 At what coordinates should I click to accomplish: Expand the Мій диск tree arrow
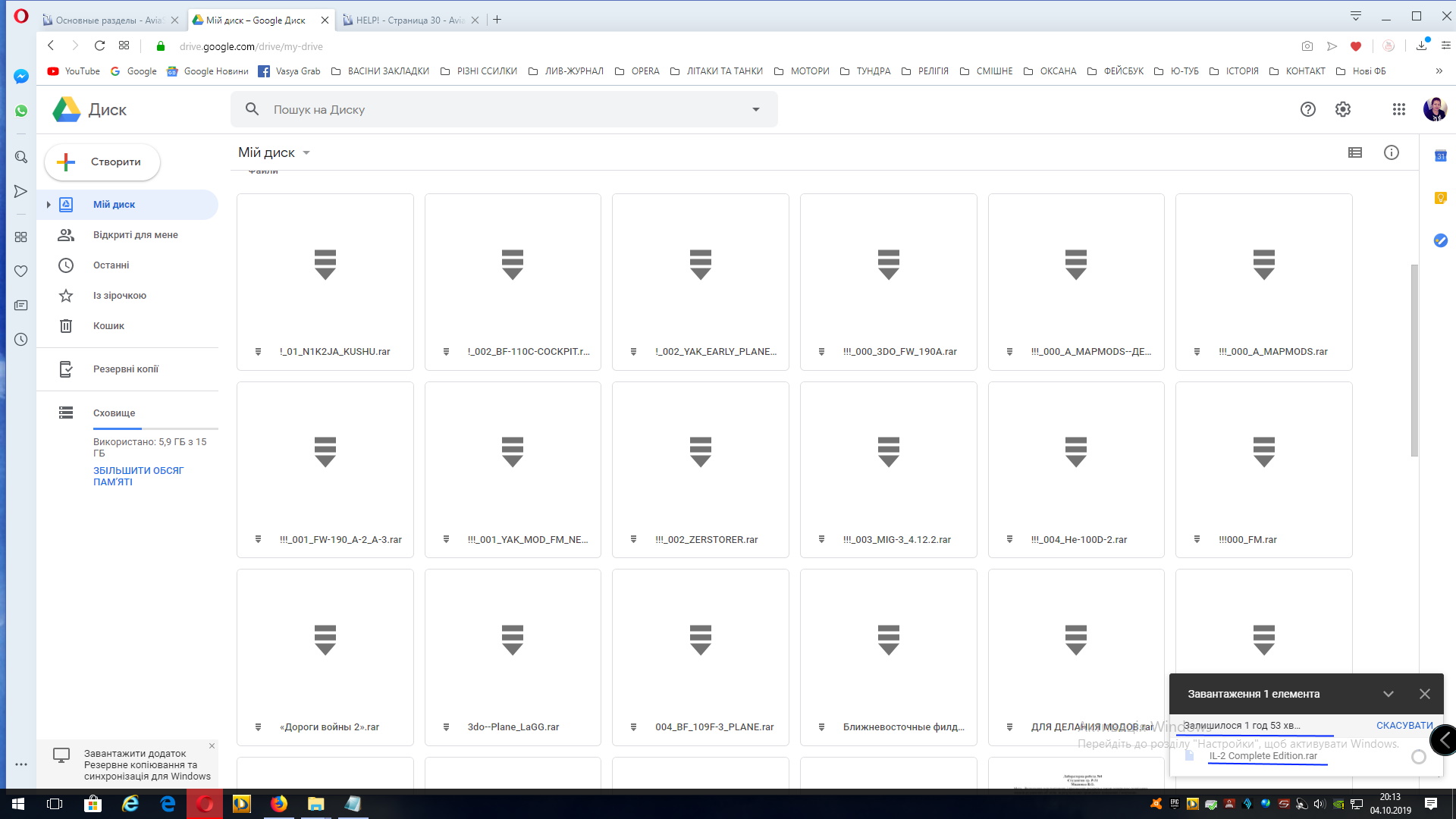49,205
